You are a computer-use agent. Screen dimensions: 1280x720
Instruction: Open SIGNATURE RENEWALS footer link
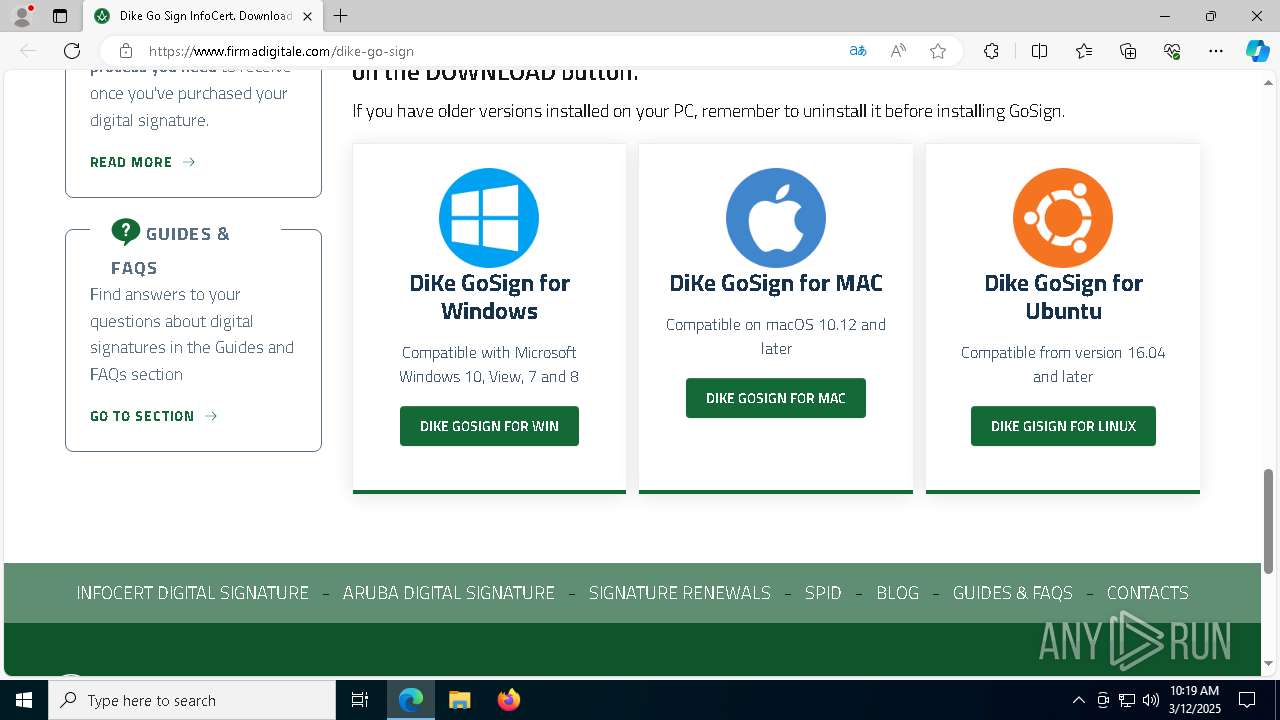(x=680, y=593)
